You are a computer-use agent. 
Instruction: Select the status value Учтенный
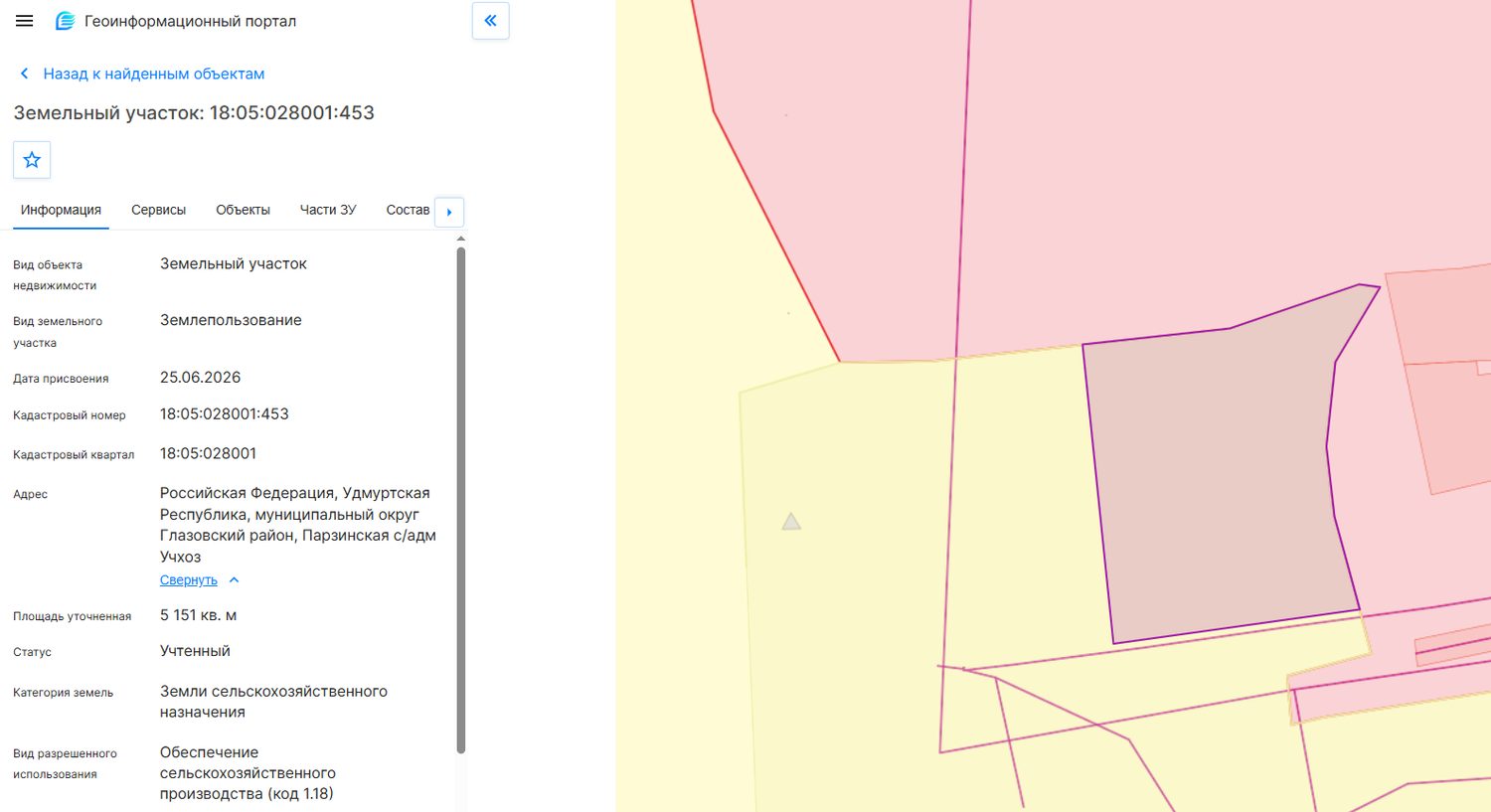coord(195,651)
